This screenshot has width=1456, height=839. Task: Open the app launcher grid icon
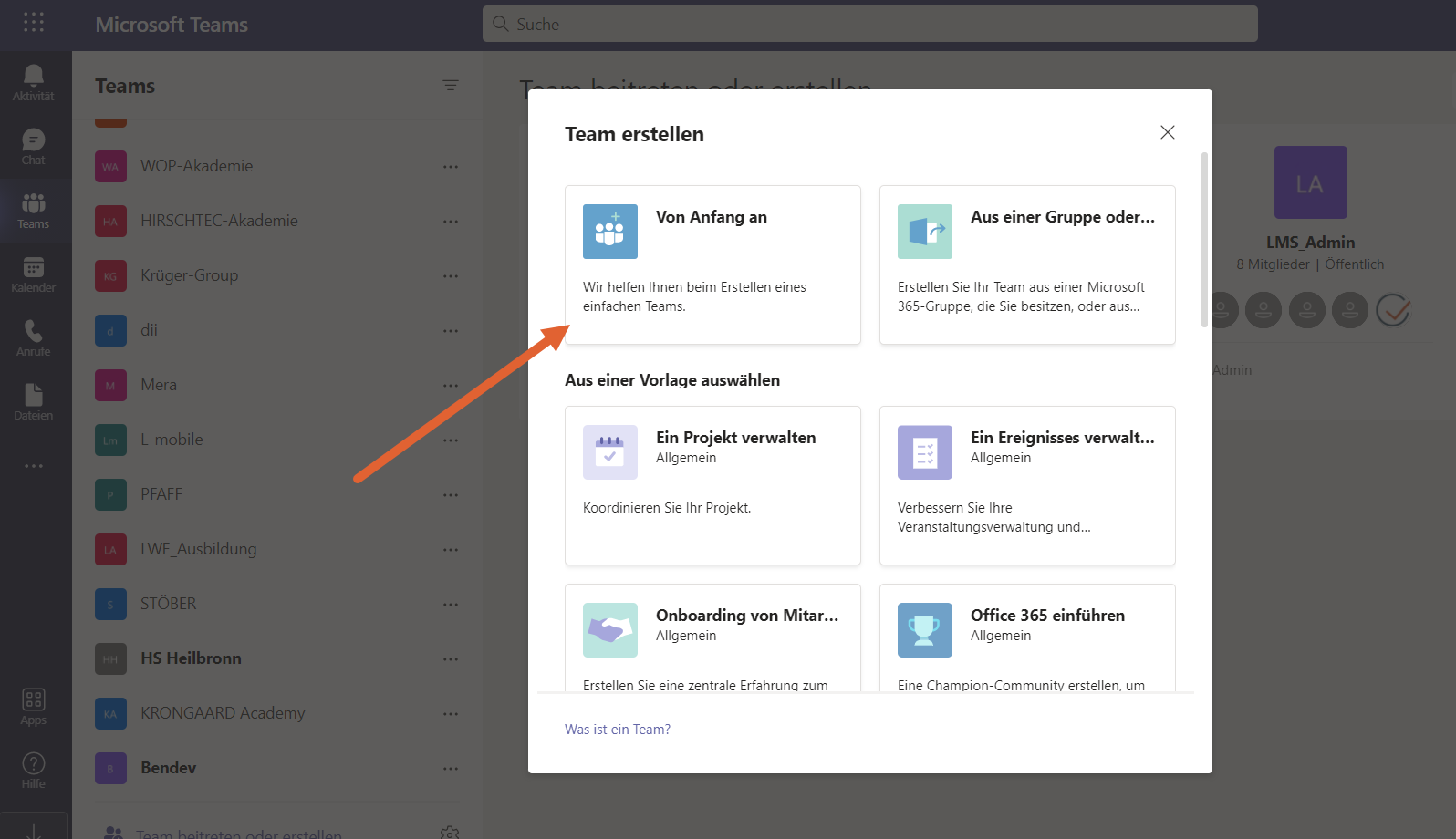[34, 23]
